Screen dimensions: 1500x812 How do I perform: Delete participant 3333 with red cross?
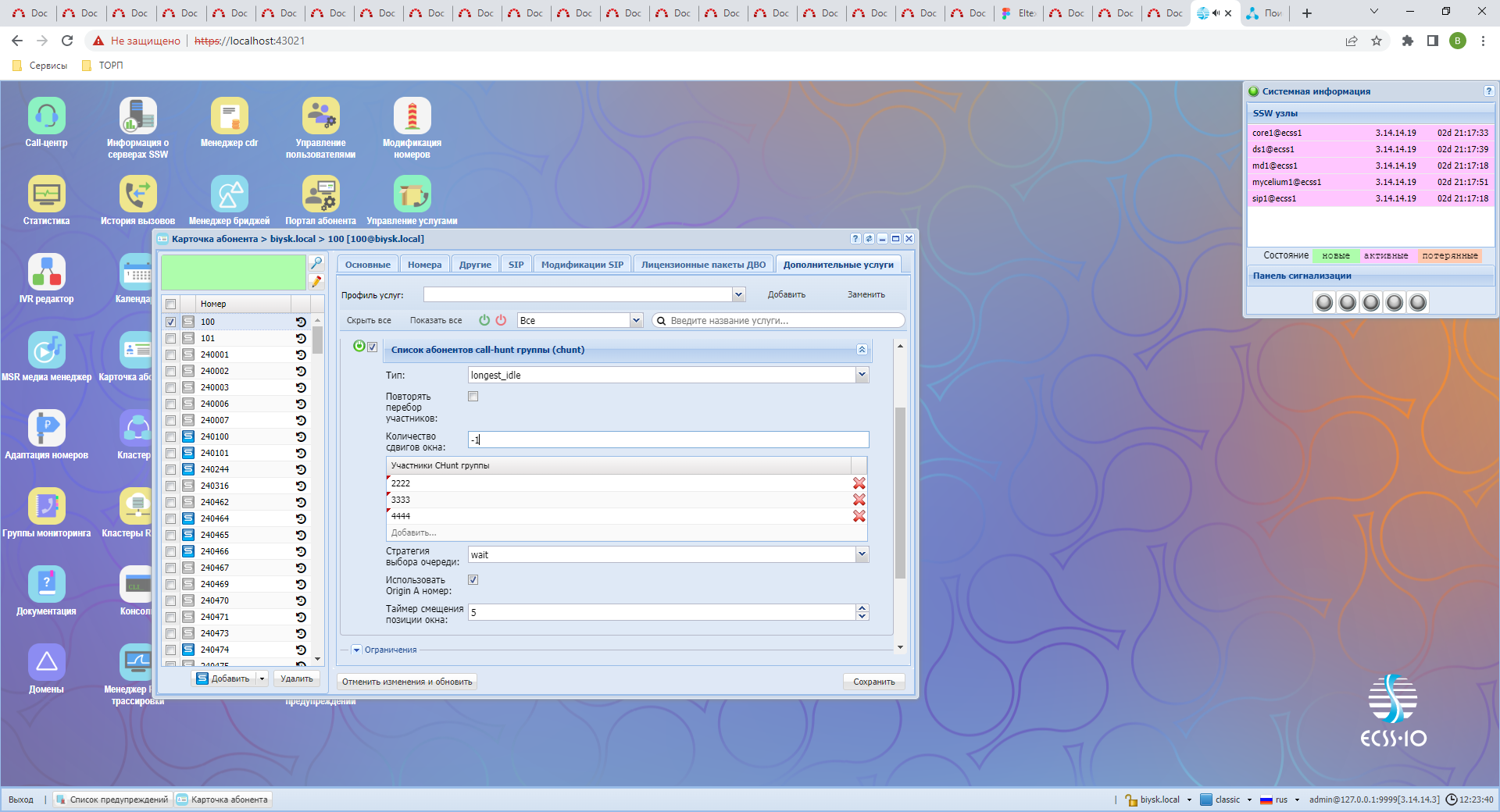[x=859, y=500]
